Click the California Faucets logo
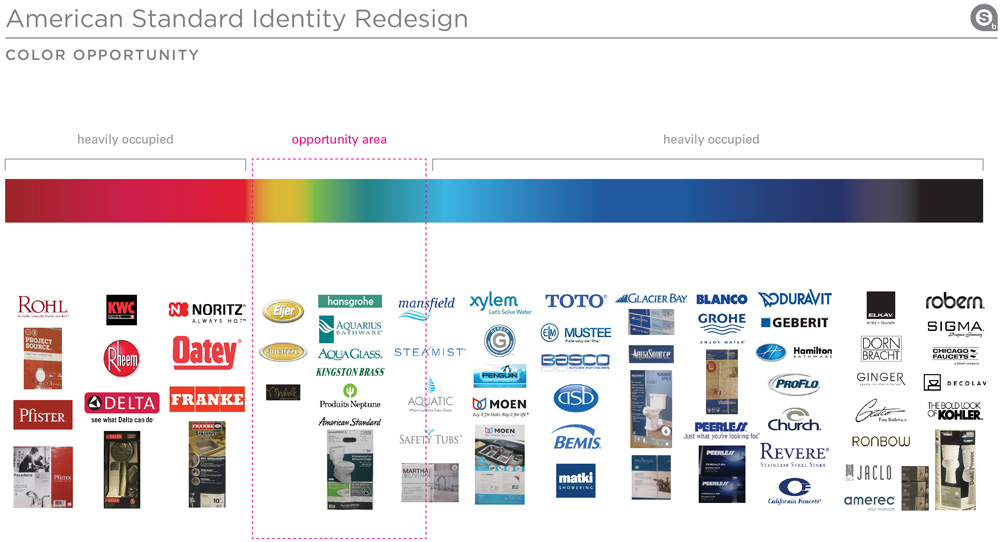 [795, 490]
